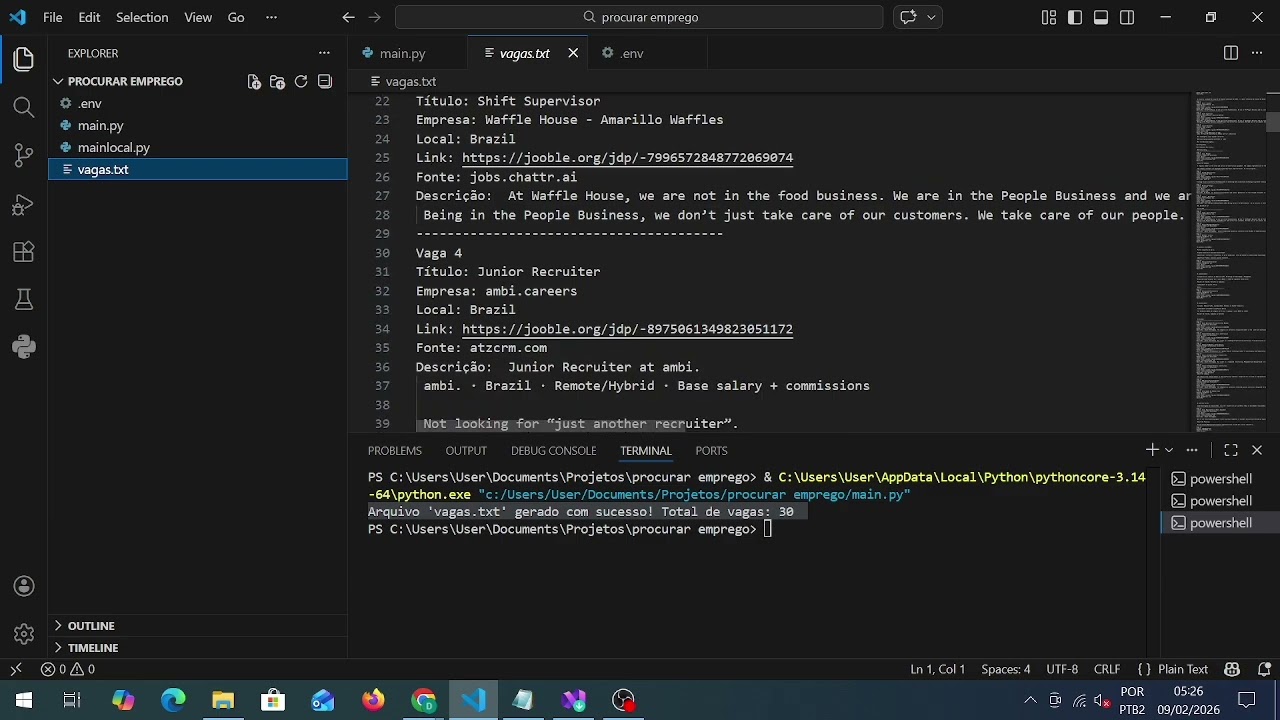Open the Manage gear menu

click(x=24, y=634)
